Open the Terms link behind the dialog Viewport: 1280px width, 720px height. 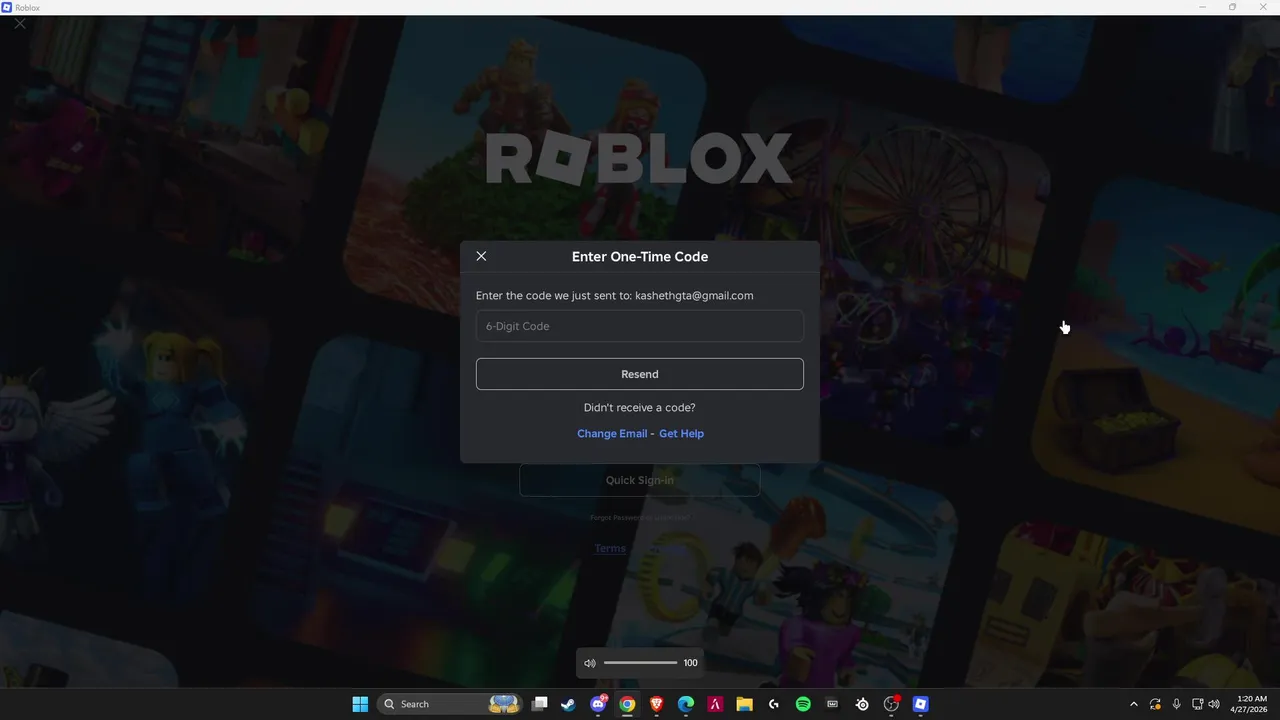coord(610,548)
